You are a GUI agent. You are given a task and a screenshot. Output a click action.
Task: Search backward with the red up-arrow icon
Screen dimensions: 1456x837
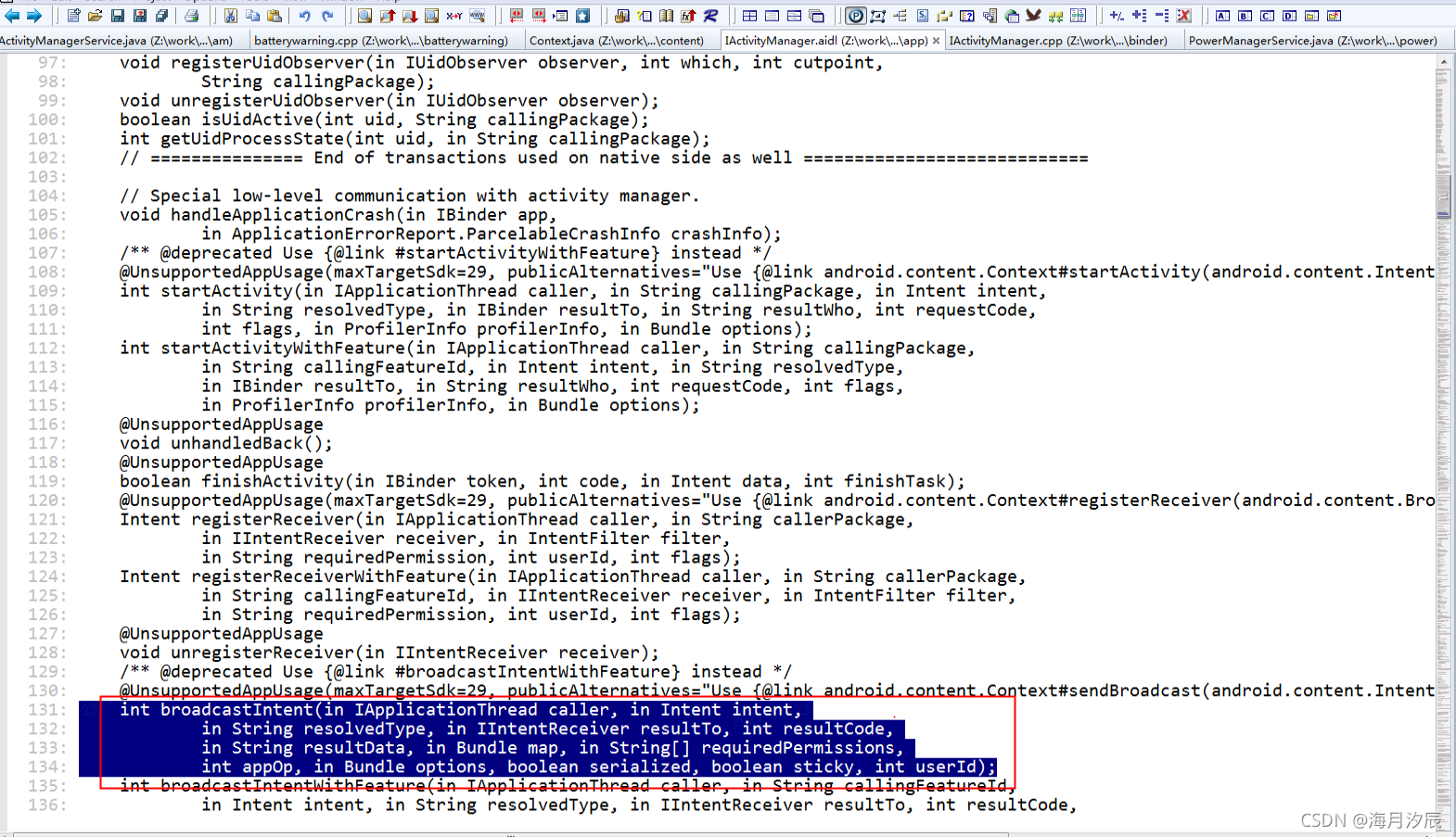pos(388,16)
